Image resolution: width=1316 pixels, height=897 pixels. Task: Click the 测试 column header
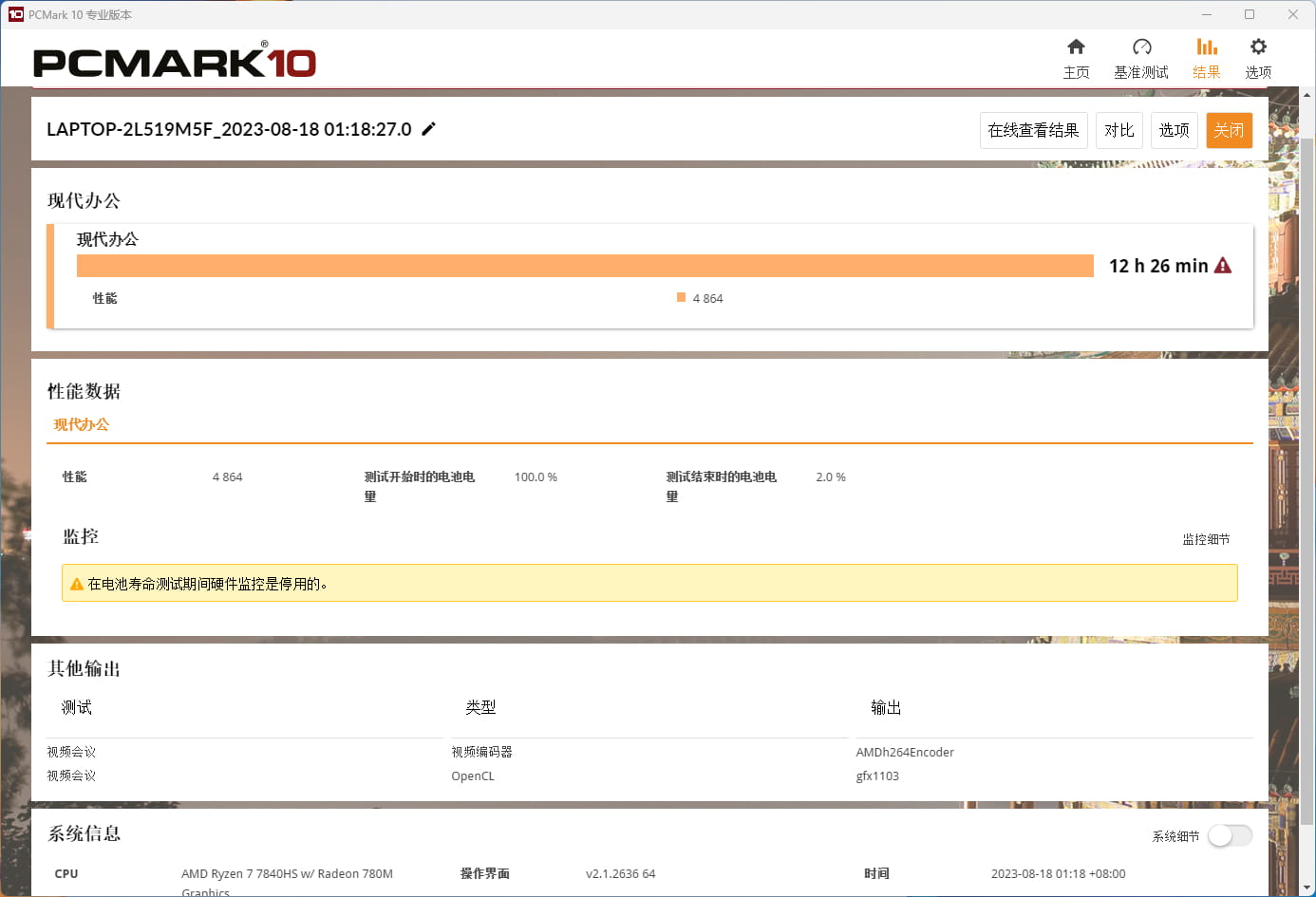[x=77, y=707]
